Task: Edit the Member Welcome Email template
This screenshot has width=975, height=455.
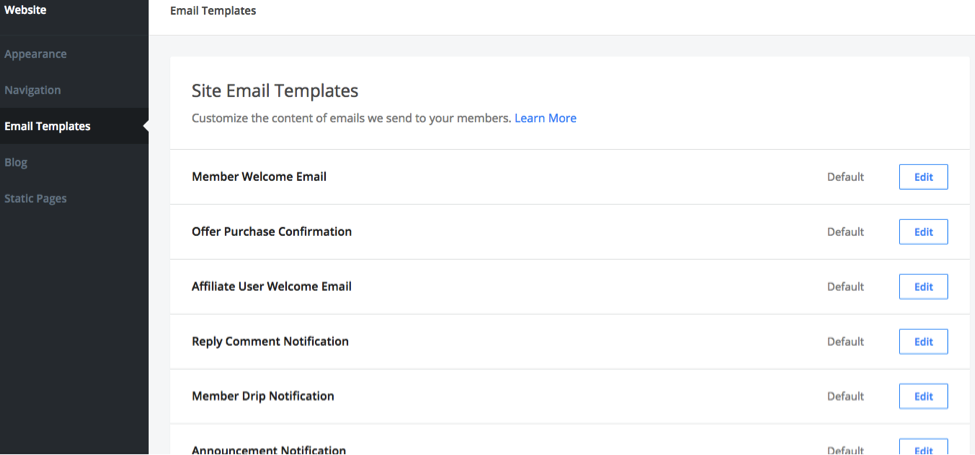Action: [923, 177]
